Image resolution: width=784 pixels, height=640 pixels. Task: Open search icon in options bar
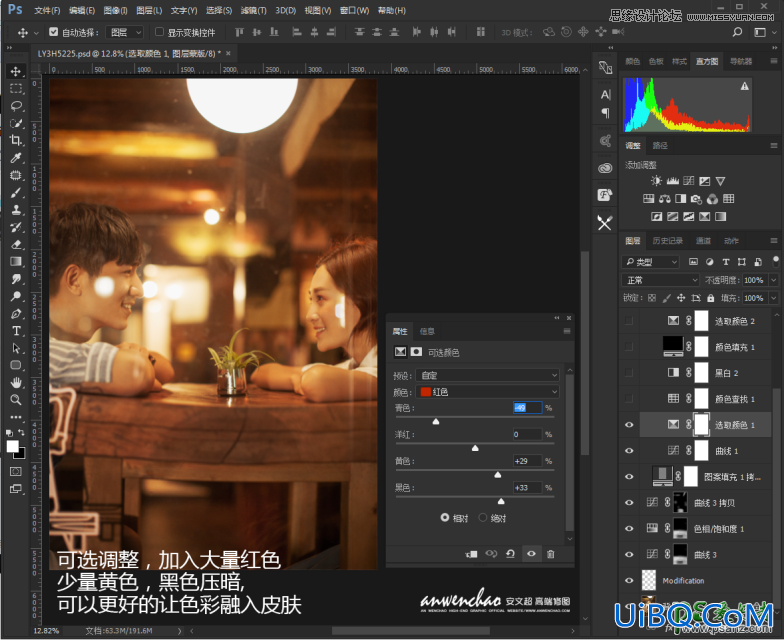coord(737,32)
